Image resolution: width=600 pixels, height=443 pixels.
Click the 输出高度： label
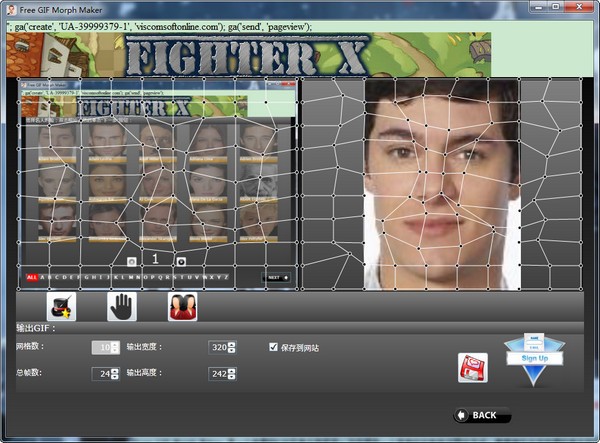(144, 373)
